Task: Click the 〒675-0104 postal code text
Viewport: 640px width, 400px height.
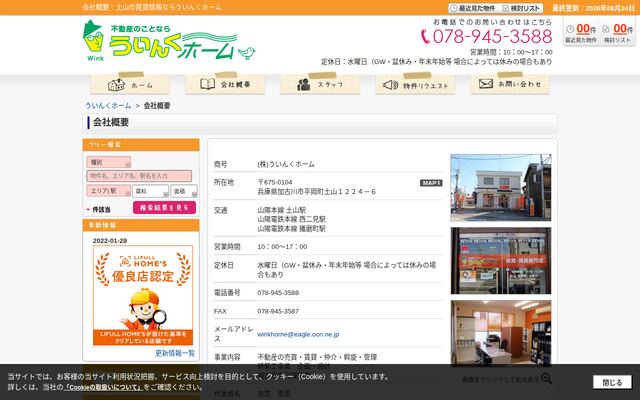Action: point(275,182)
